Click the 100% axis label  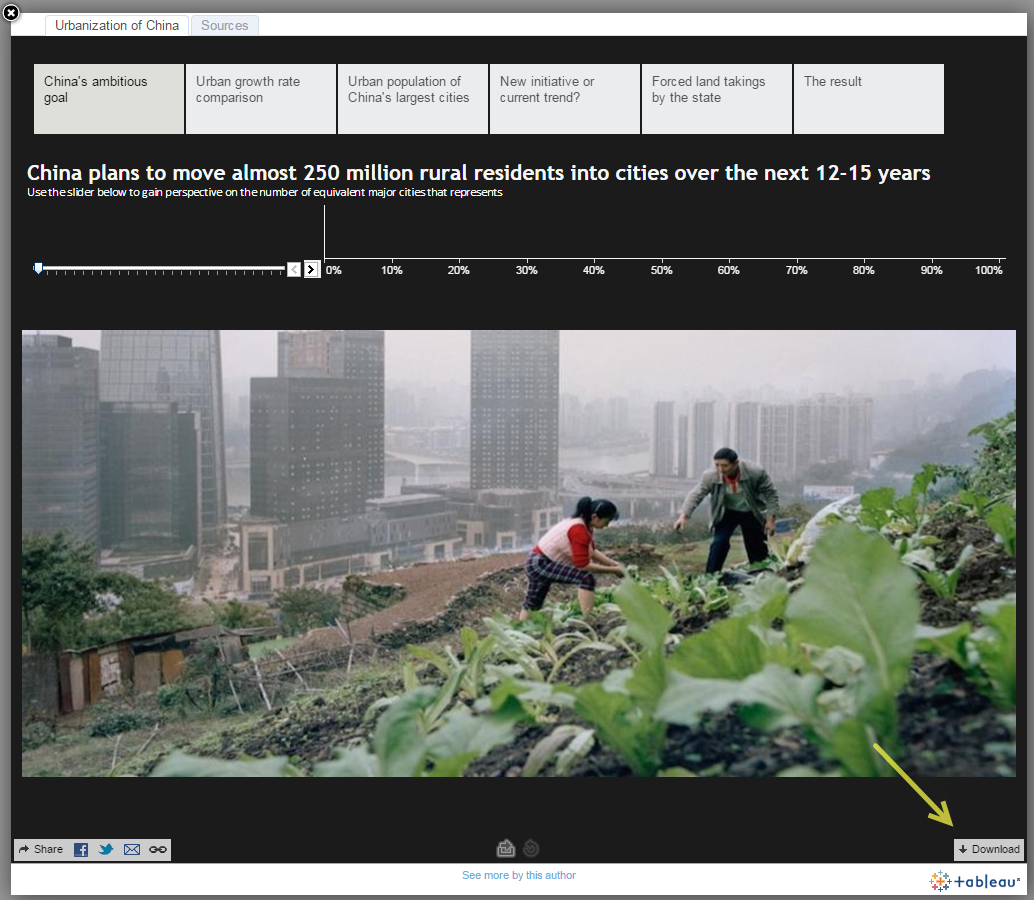[x=988, y=270]
